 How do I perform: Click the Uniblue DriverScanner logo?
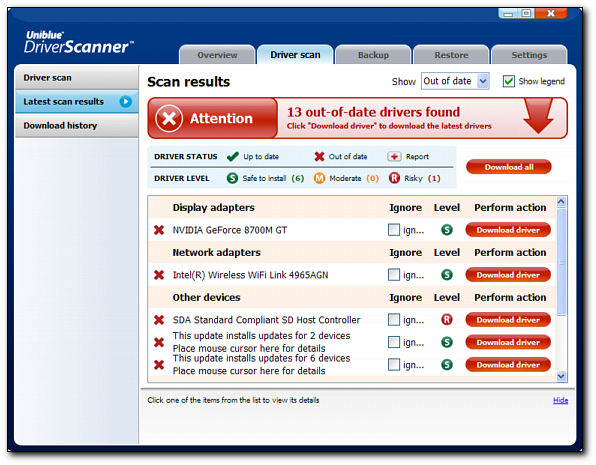click(x=79, y=43)
